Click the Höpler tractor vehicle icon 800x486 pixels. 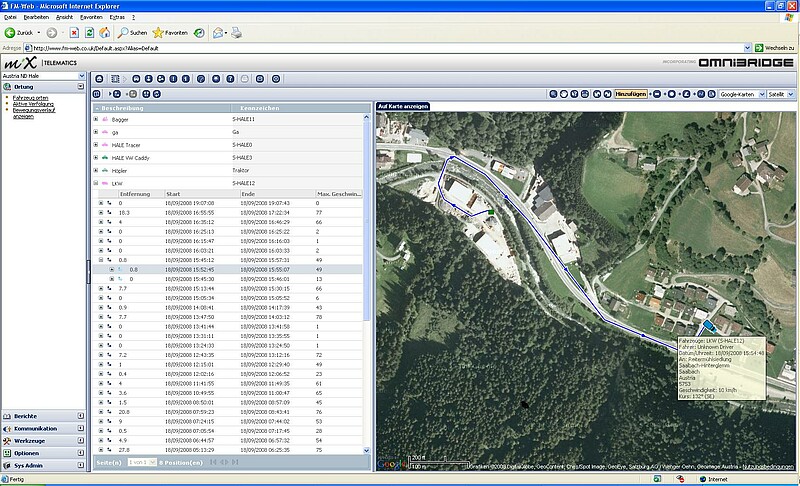point(105,170)
